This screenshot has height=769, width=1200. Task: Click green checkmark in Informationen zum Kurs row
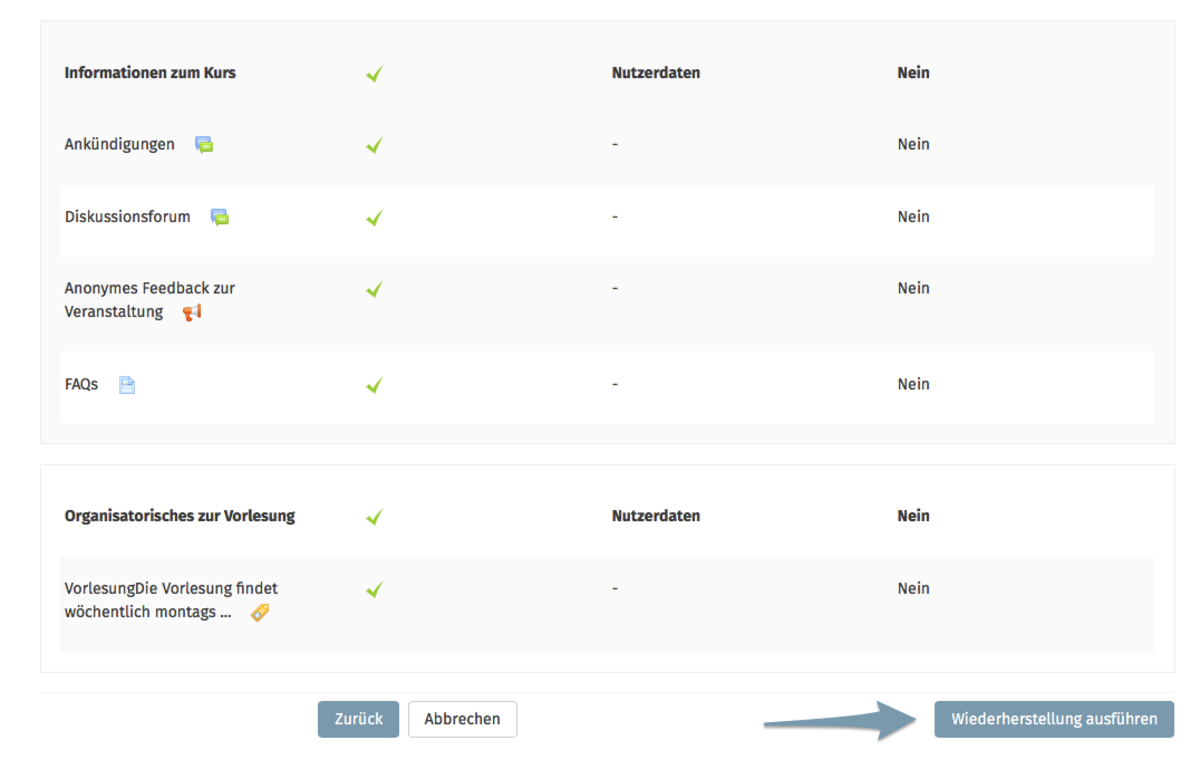coord(374,74)
